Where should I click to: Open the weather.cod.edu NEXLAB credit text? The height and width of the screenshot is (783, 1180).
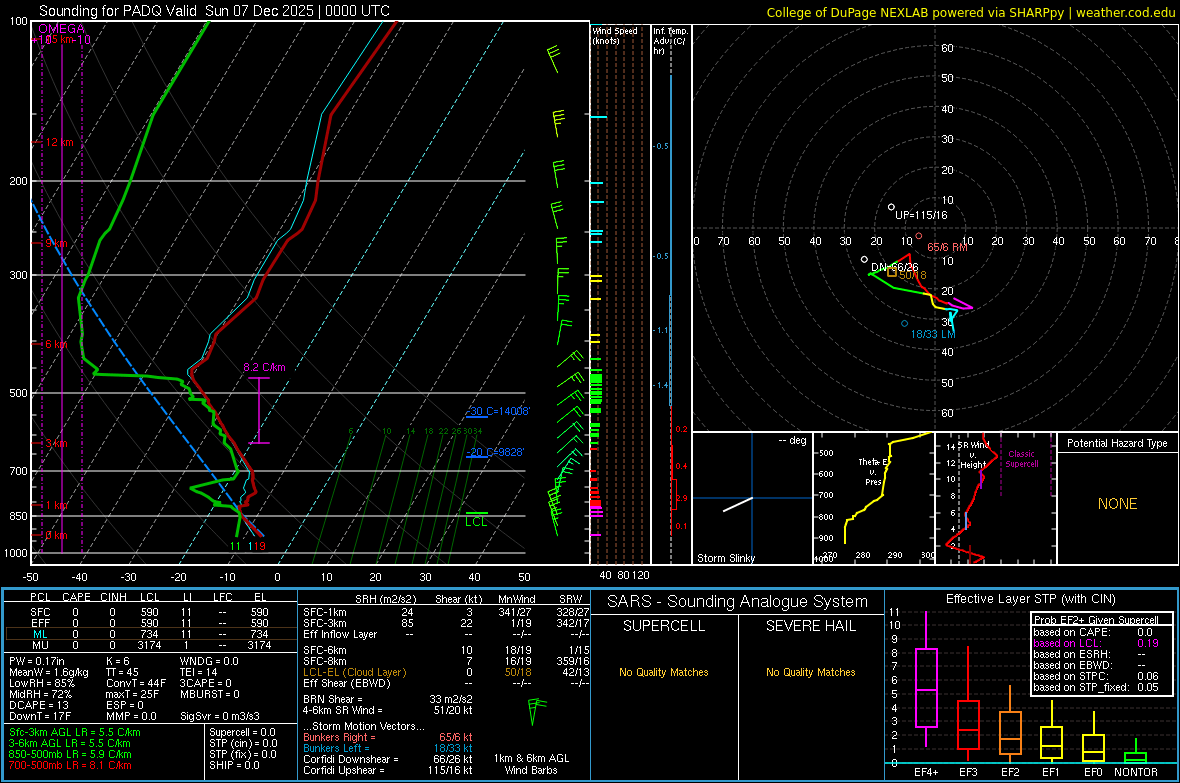pos(971,12)
